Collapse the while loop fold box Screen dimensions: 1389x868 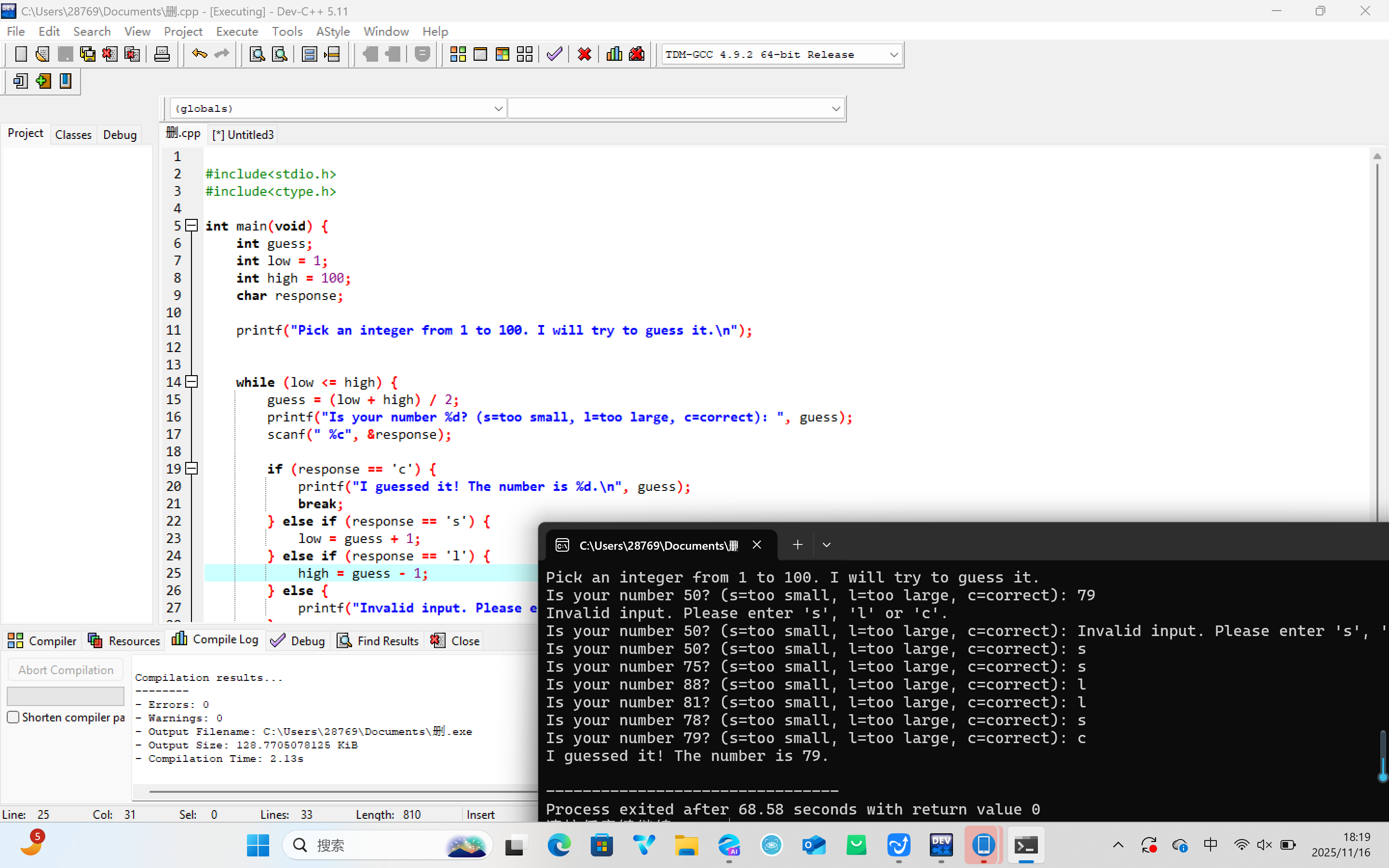click(x=192, y=382)
